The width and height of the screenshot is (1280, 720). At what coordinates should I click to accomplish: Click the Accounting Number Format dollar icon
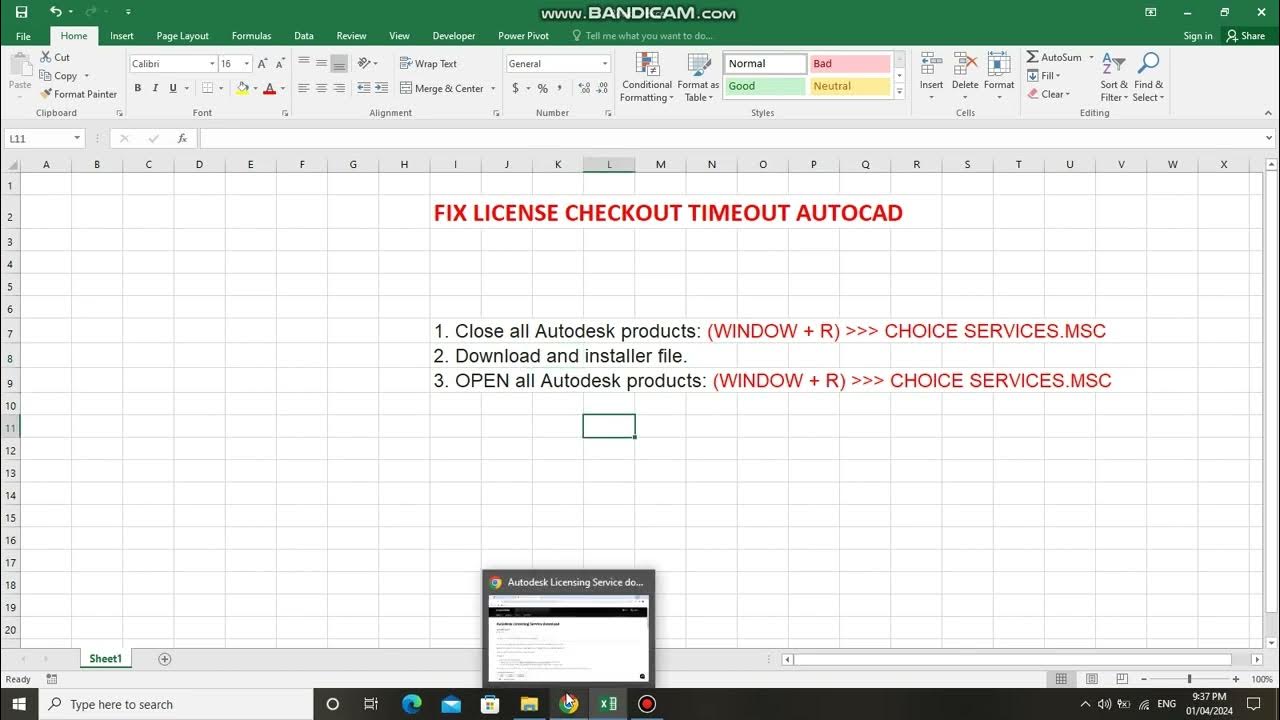(515, 88)
